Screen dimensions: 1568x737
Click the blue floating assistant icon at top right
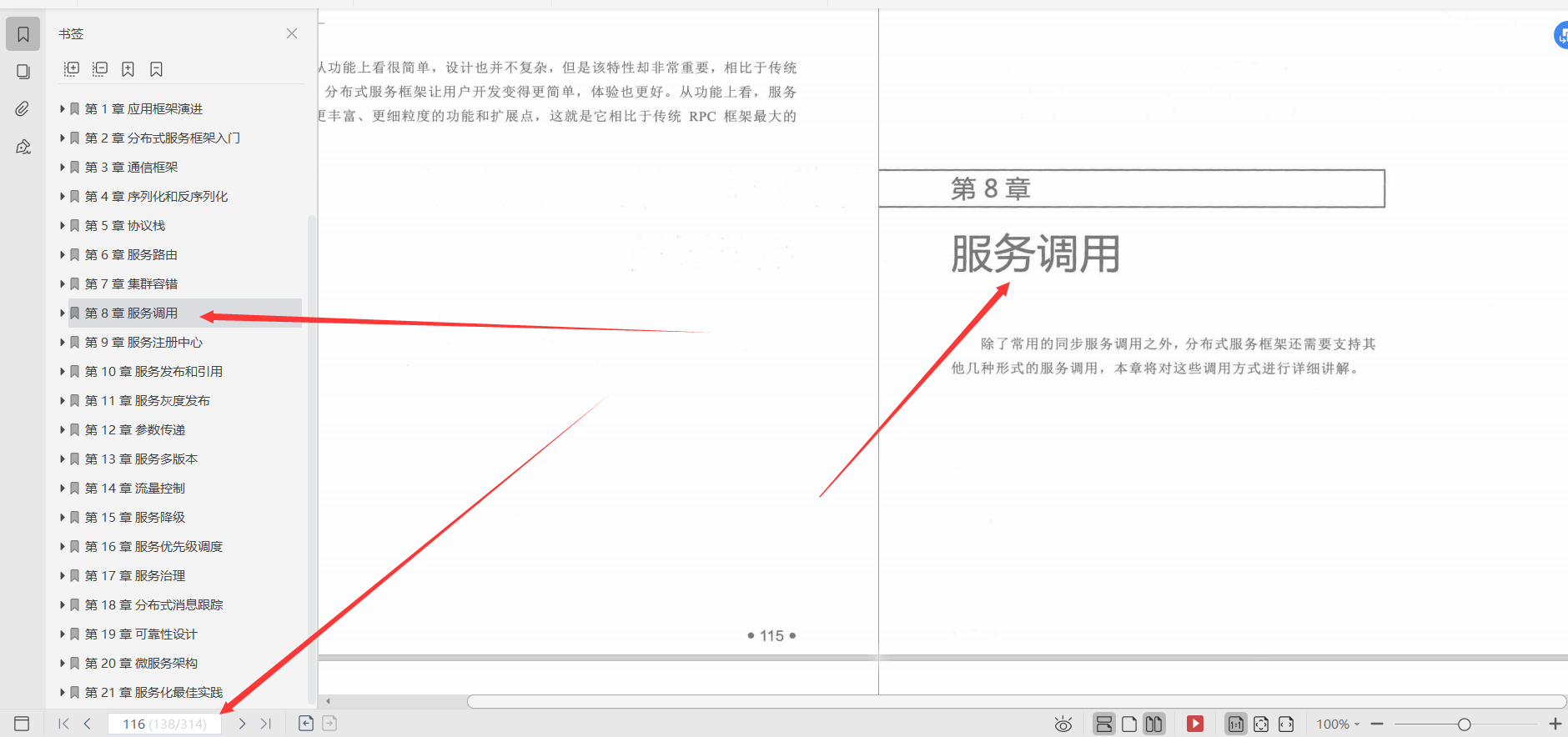click(x=1560, y=35)
